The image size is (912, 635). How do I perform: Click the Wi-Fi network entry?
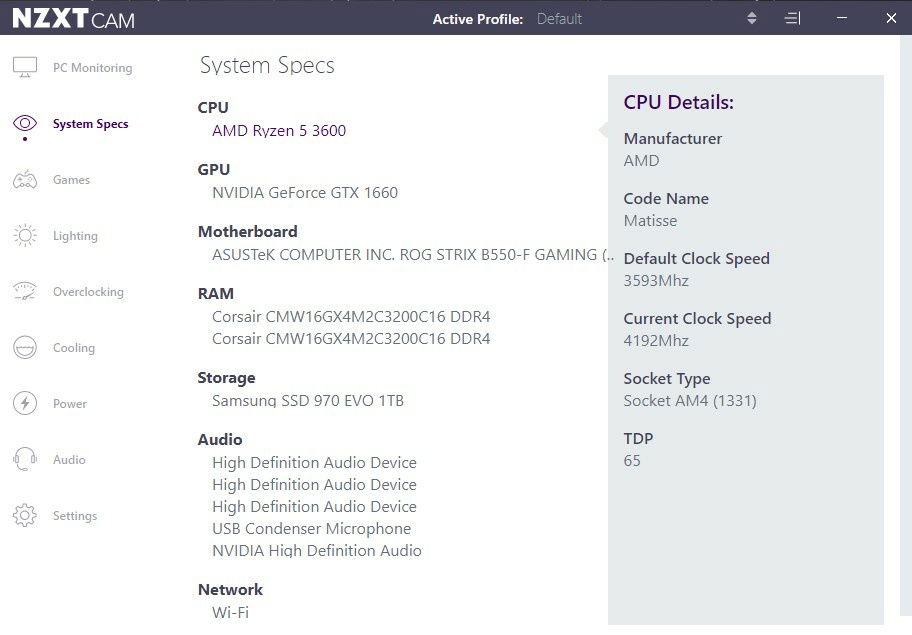click(x=230, y=612)
